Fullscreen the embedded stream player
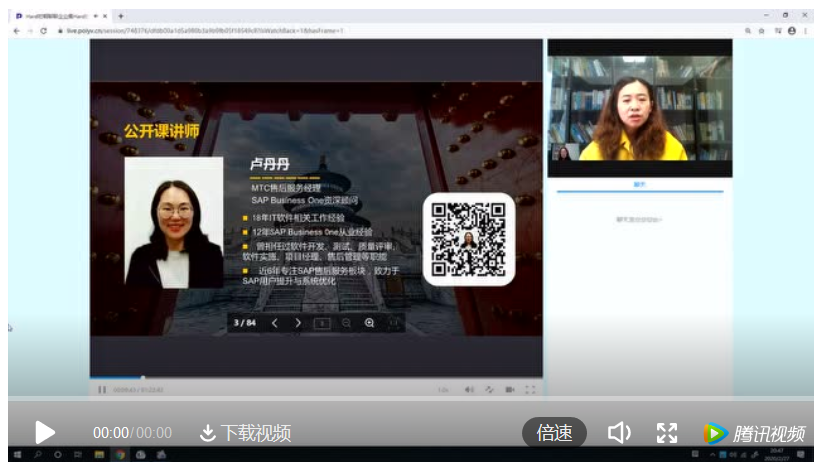Screen dimensions: 817x471 click(530, 390)
